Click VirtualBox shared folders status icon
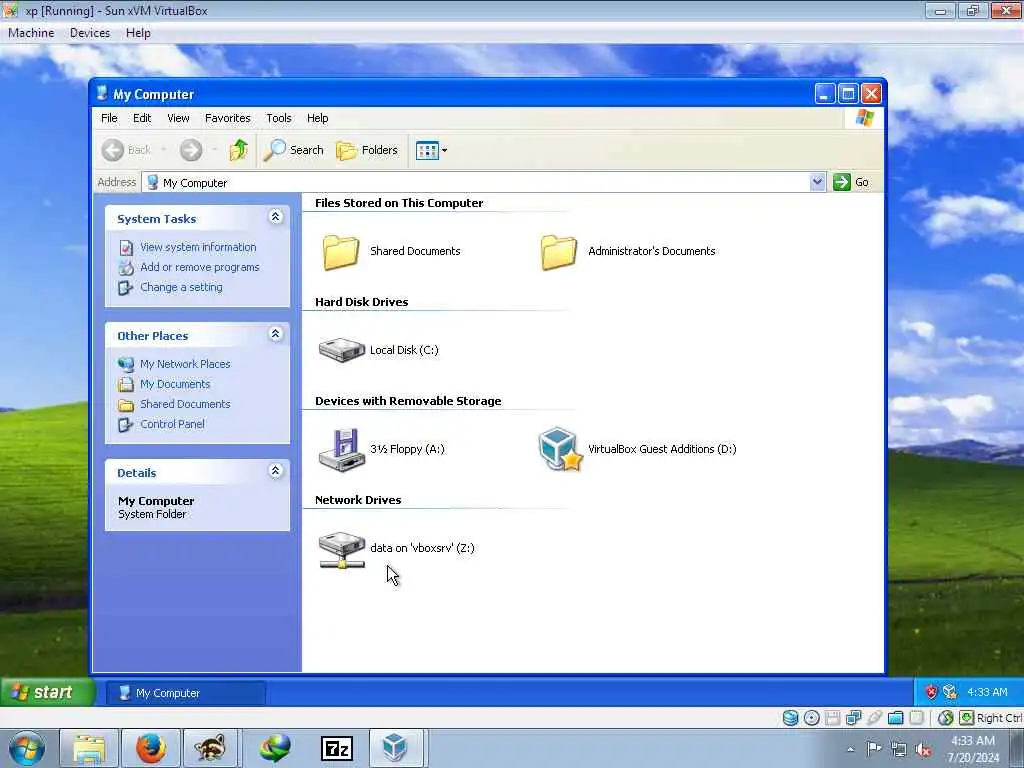The height and width of the screenshot is (768, 1024). [x=895, y=718]
